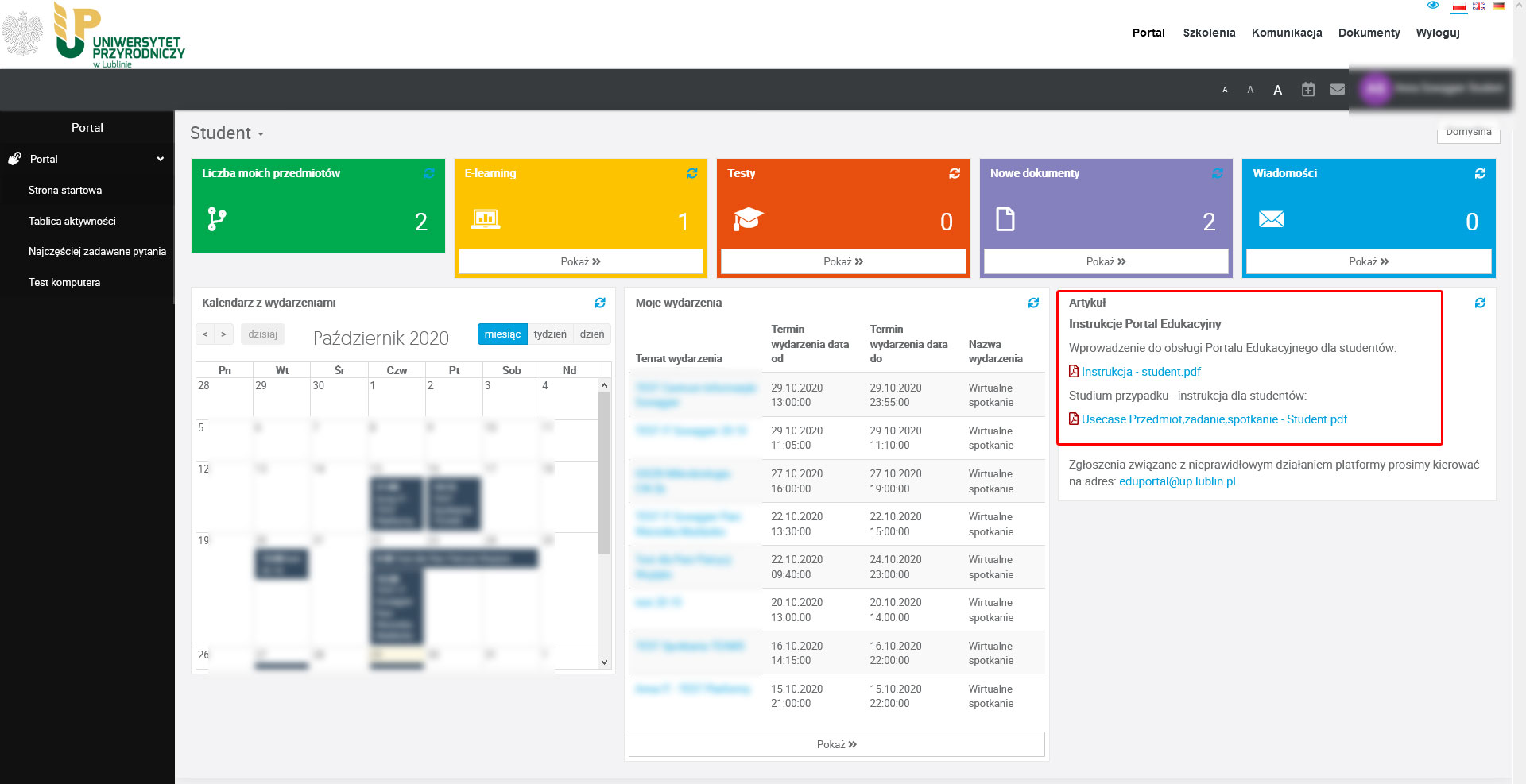
Task: Open the Szkolenia menu
Action: click(x=1209, y=33)
